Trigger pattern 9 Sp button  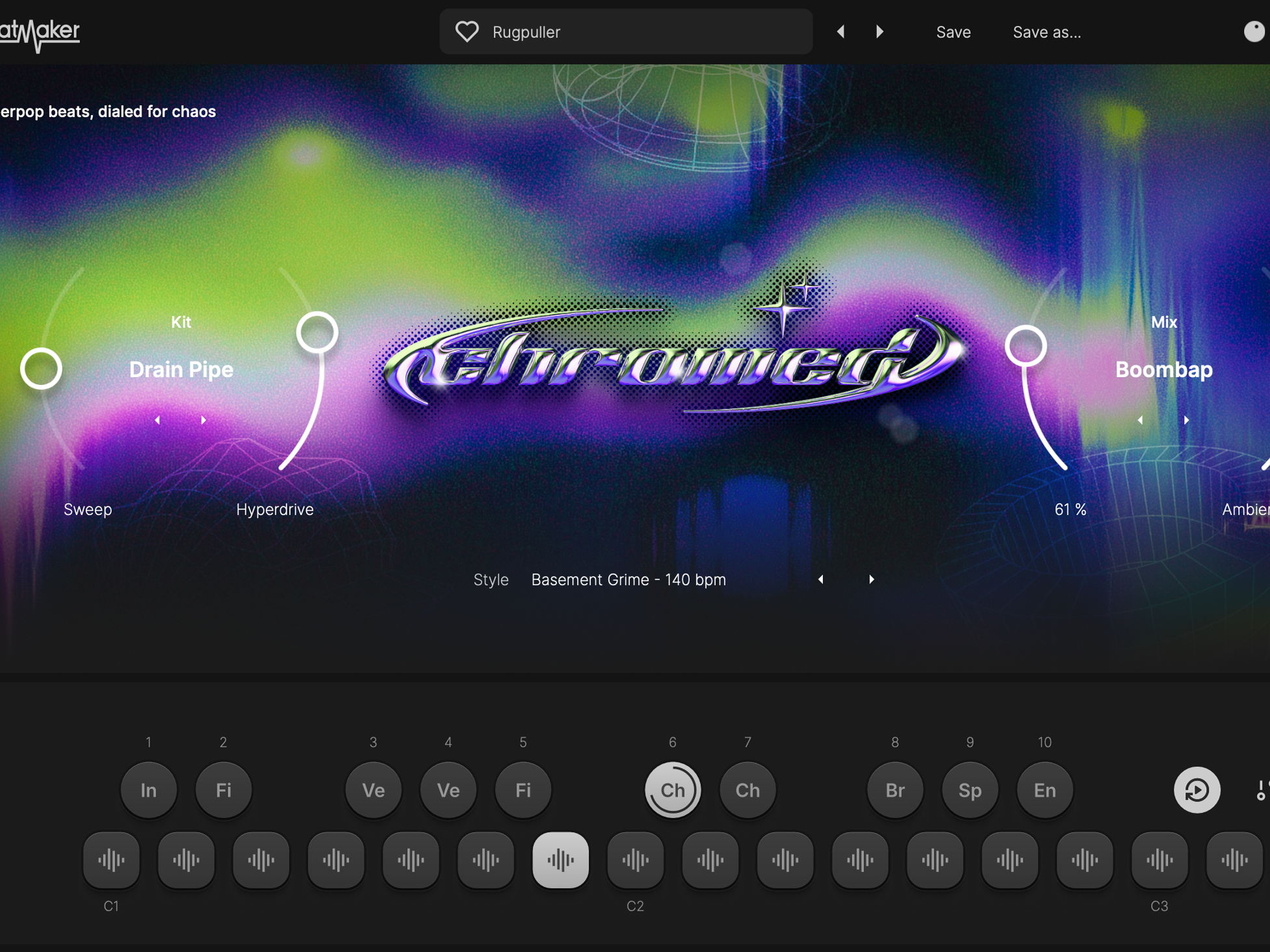click(x=970, y=790)
